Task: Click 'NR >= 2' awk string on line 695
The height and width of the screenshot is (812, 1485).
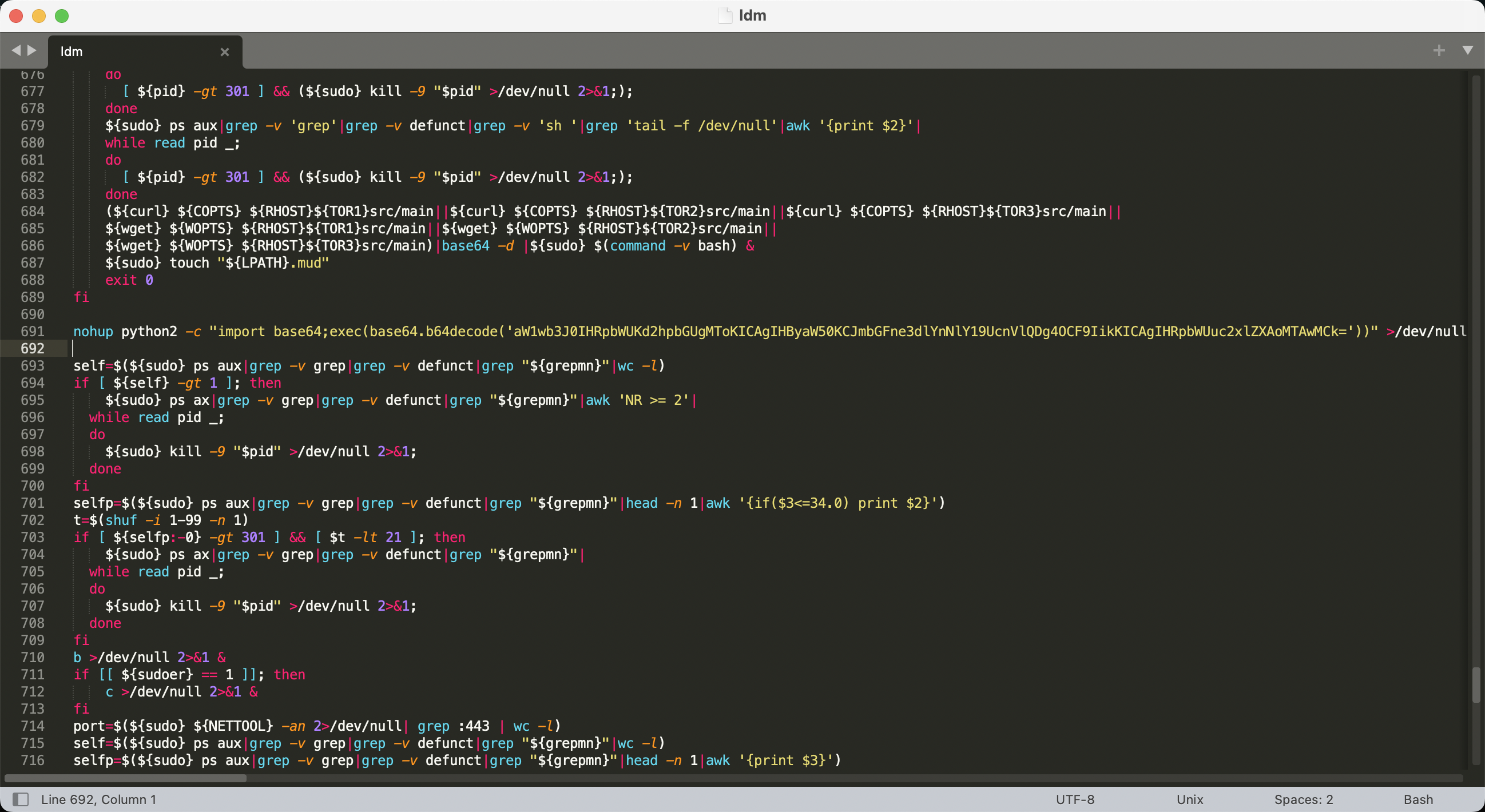Action: pos(654,400)
